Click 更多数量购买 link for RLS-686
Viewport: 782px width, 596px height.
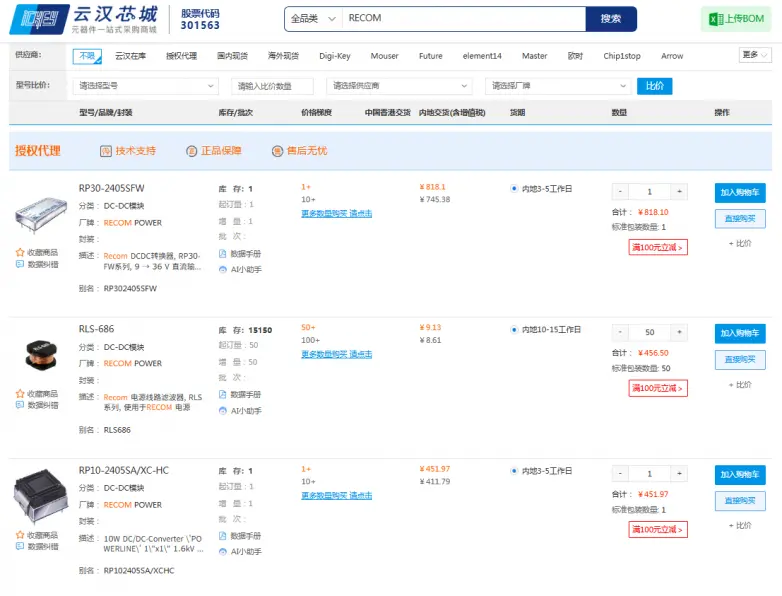(x=337, y=354)
